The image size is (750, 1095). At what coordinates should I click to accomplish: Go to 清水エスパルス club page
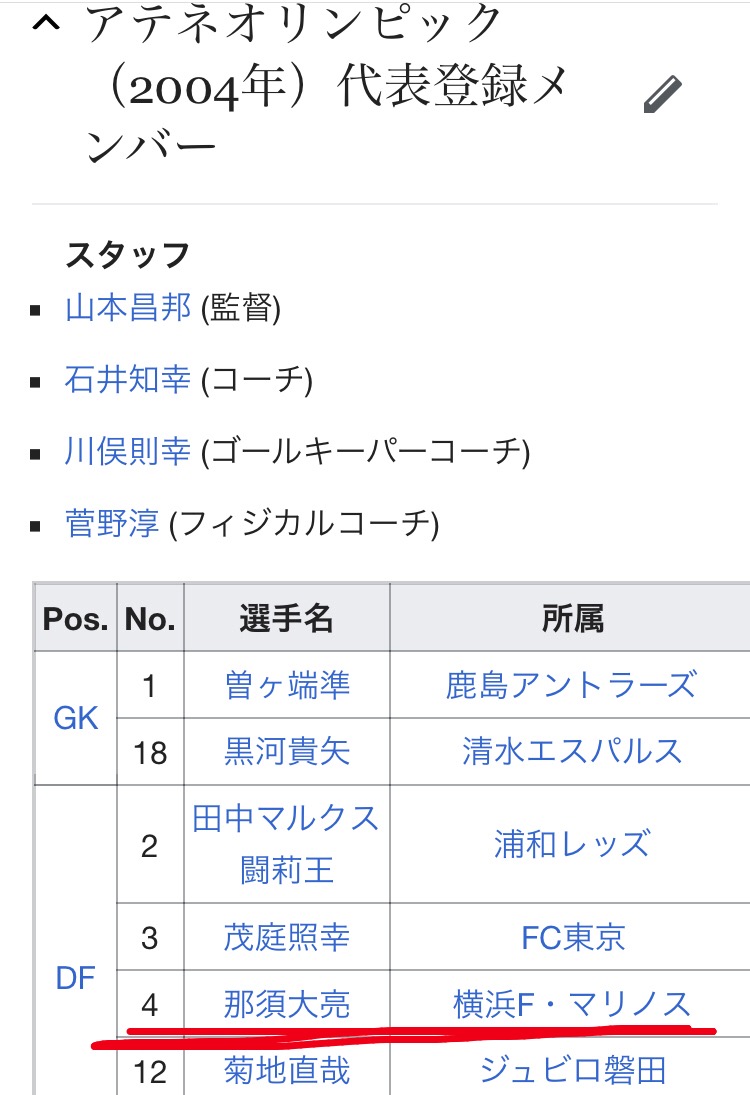click(x=571, y=751)
